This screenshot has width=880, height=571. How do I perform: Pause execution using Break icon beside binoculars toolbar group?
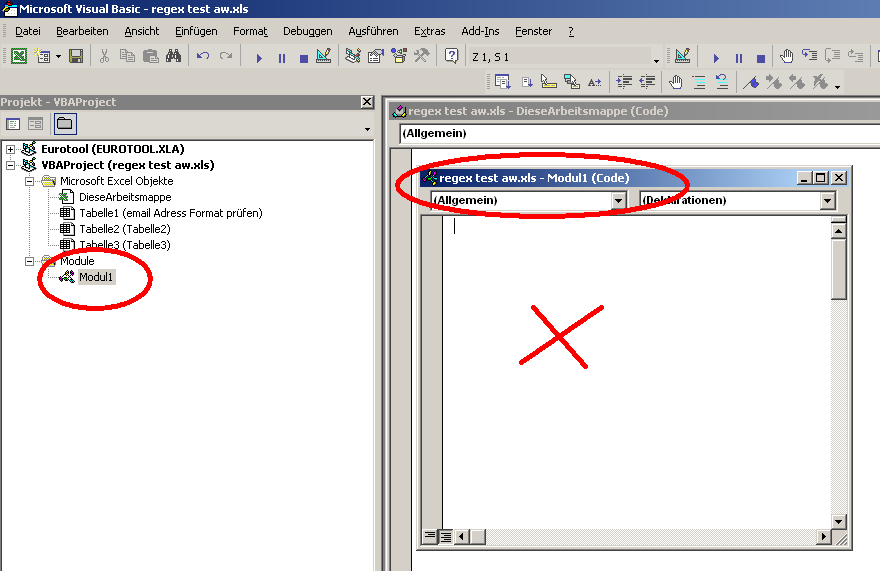click(282, 57)
